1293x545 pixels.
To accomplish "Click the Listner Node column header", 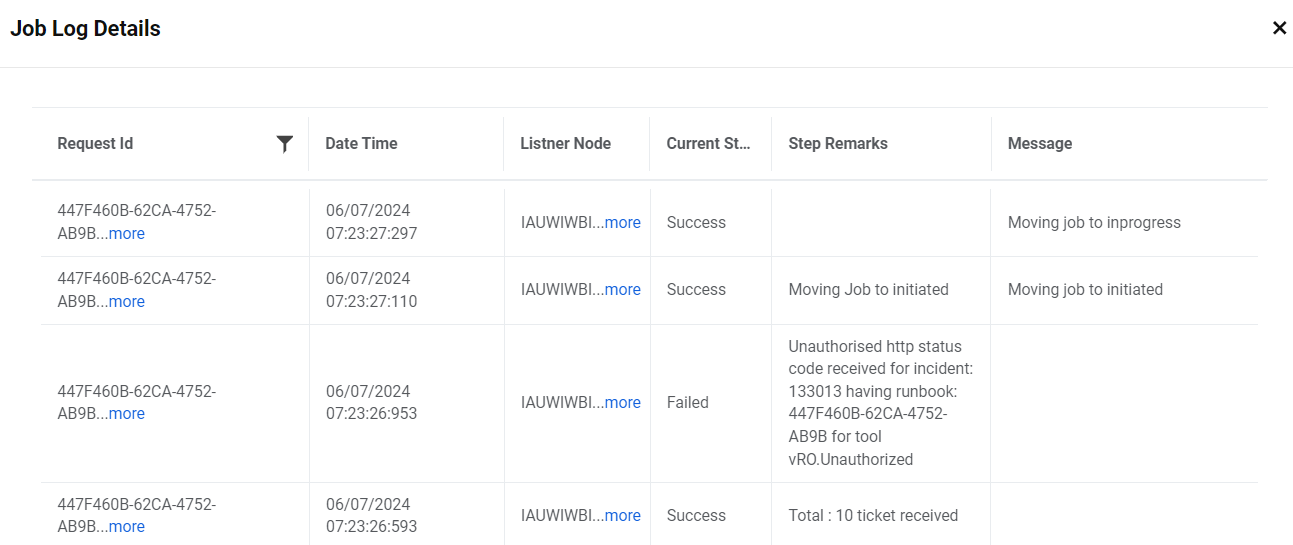I will coord(565,144).
